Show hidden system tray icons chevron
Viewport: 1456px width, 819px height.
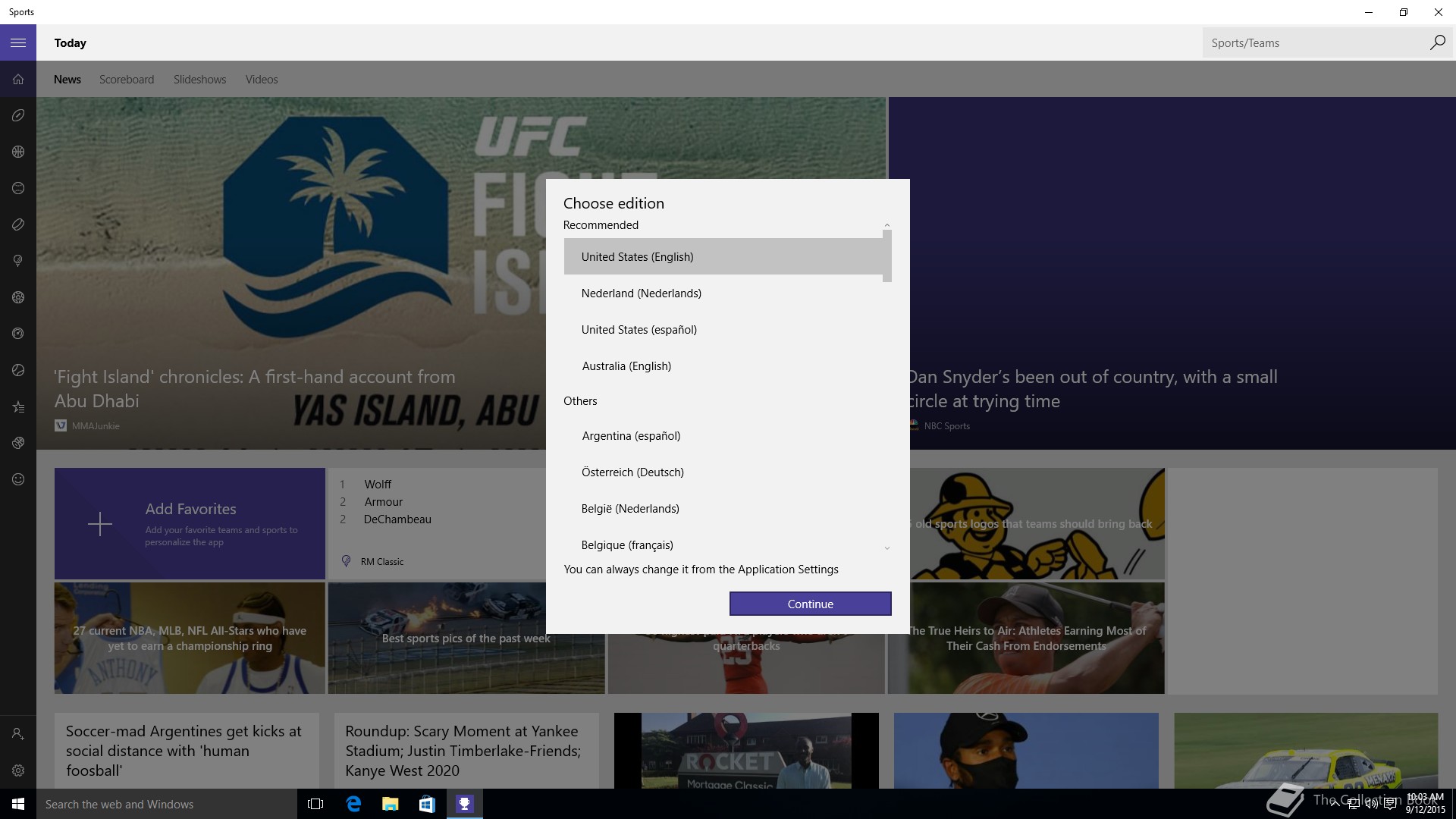pos(1335,804)
